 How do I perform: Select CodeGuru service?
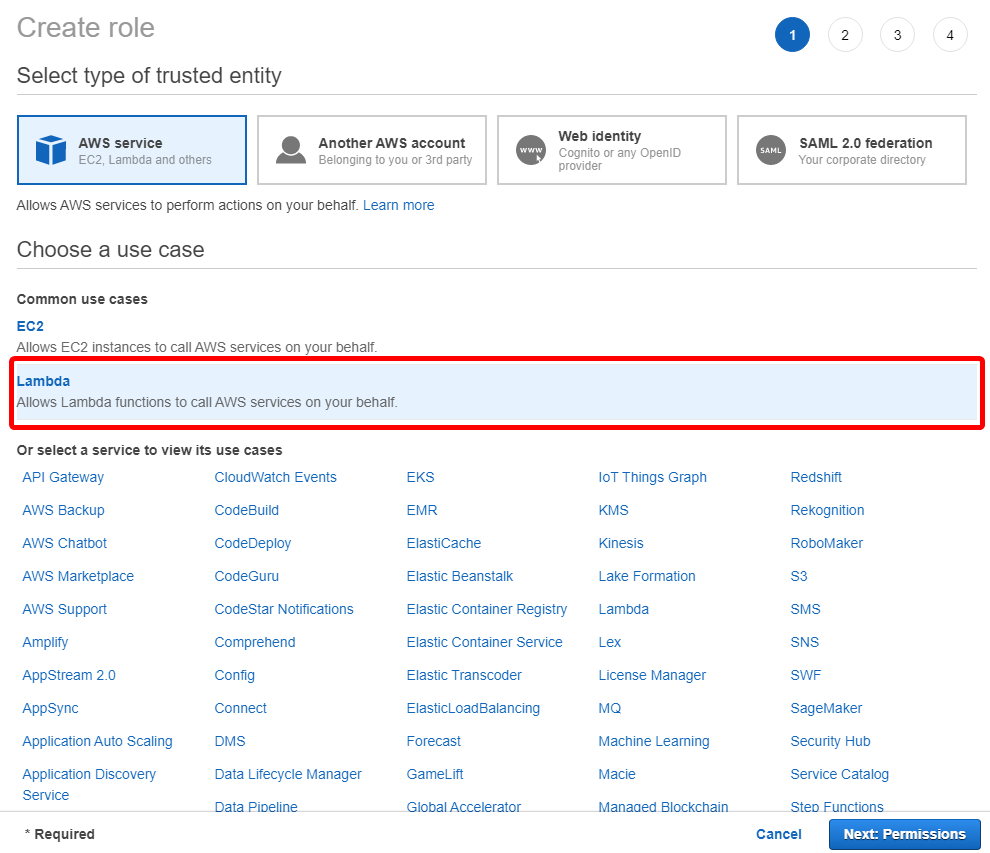(246, 576)
